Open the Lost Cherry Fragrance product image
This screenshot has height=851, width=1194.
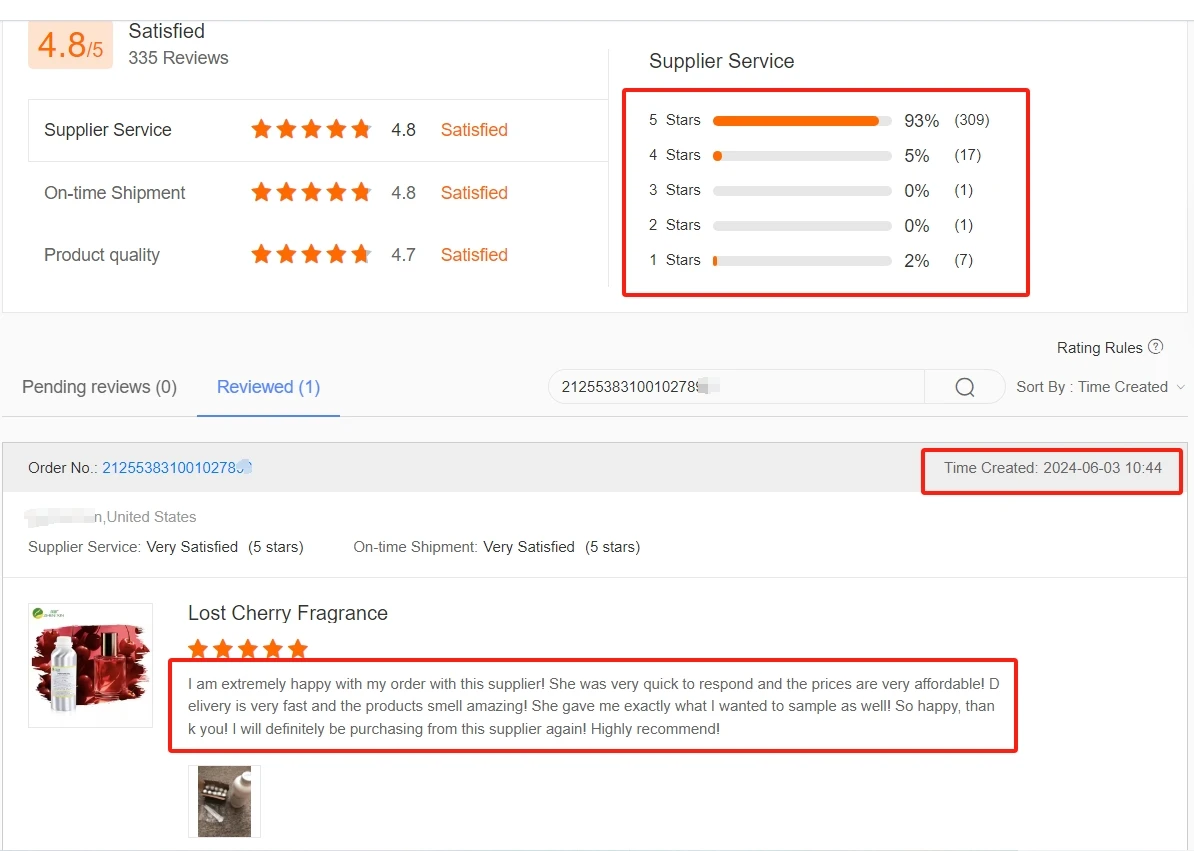(x=91, y=665)
